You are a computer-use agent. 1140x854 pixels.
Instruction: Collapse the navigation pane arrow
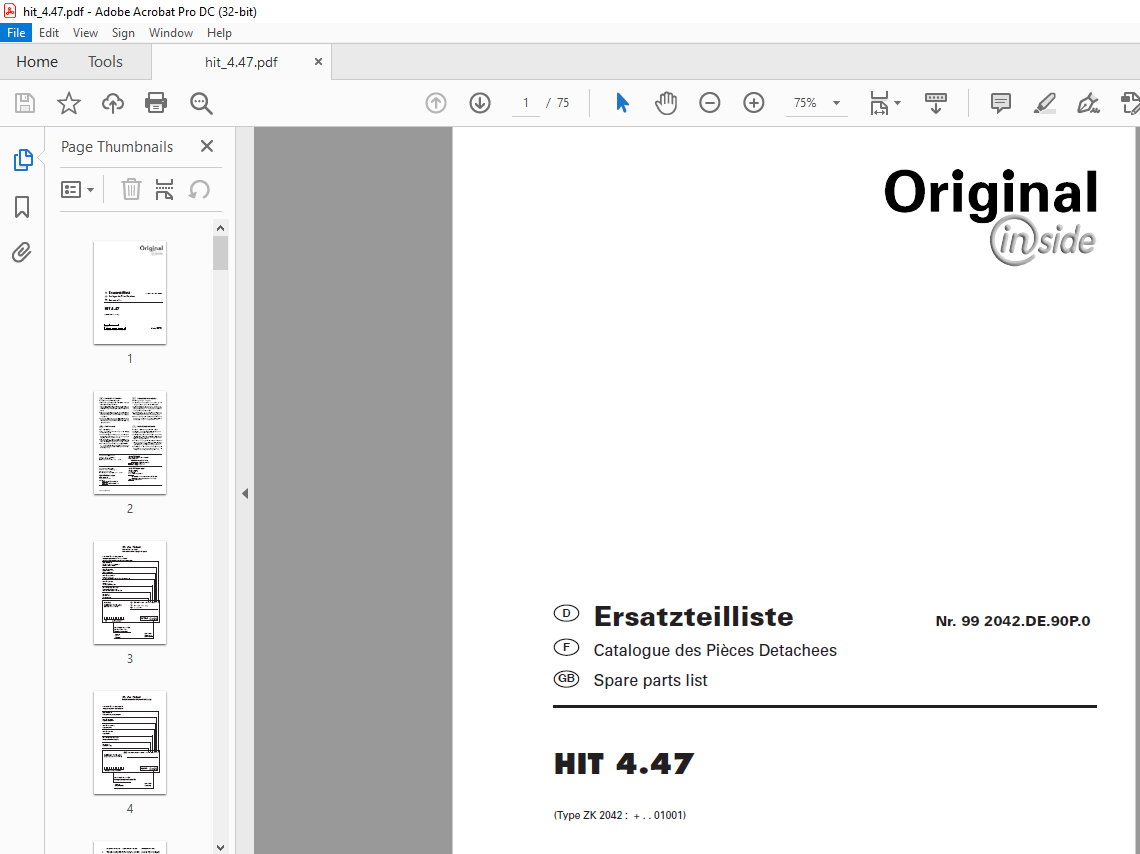pos(245,494)
